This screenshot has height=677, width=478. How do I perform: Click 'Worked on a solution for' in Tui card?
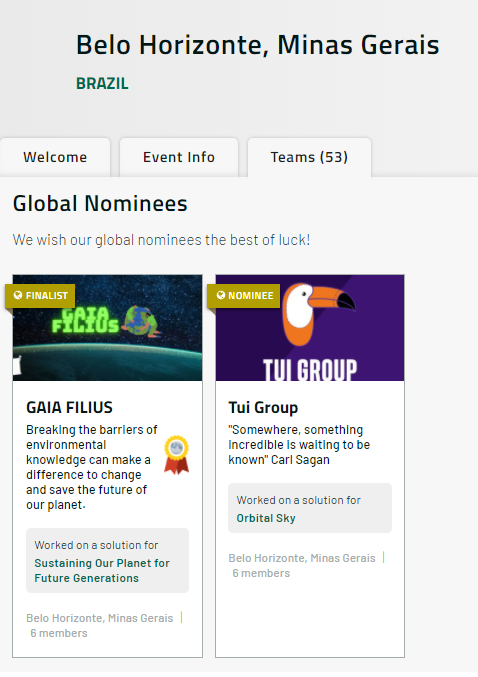(298, 500)
